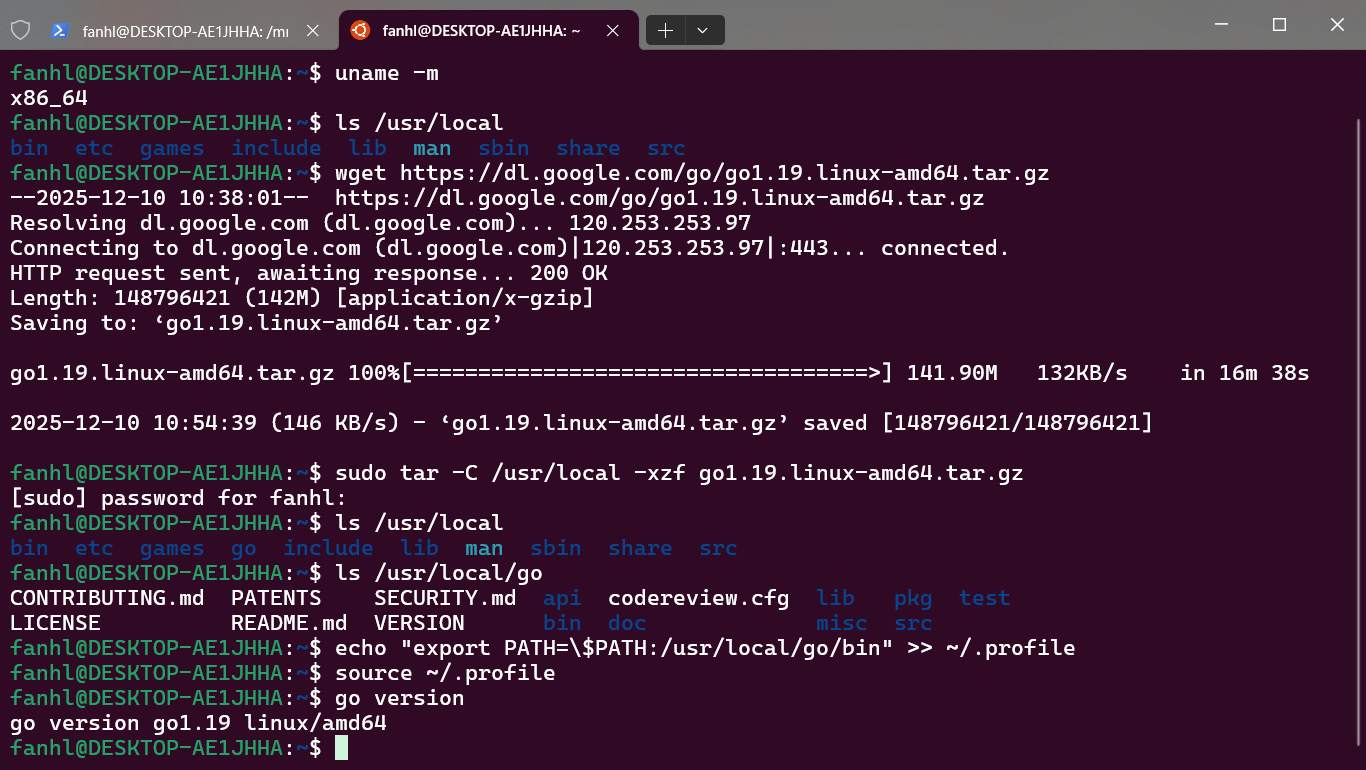
Task: Select the active Ubuntu tab title
Action: (481, 30)
